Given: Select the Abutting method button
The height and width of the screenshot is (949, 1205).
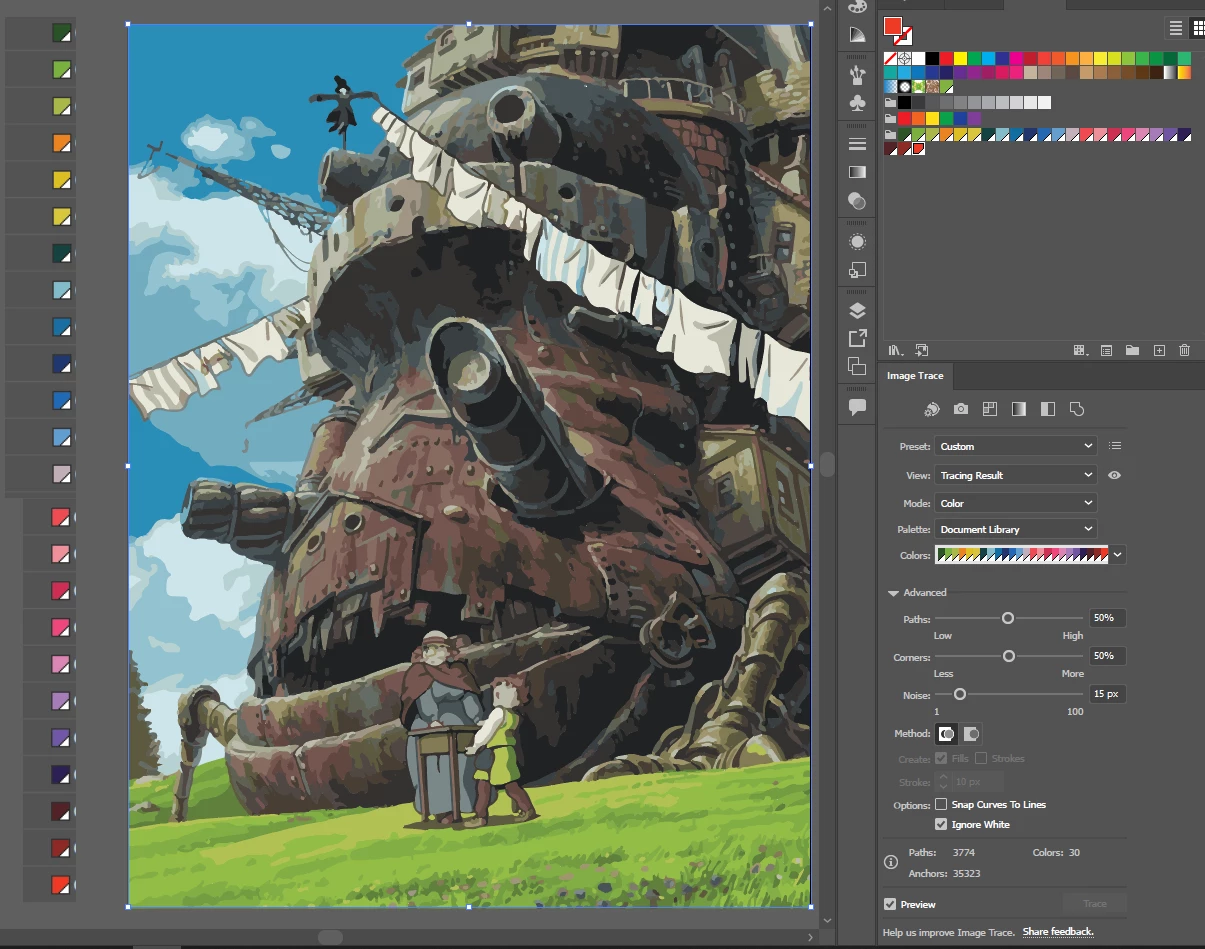Looking at the screenshot, I should (x=946, y=734).
